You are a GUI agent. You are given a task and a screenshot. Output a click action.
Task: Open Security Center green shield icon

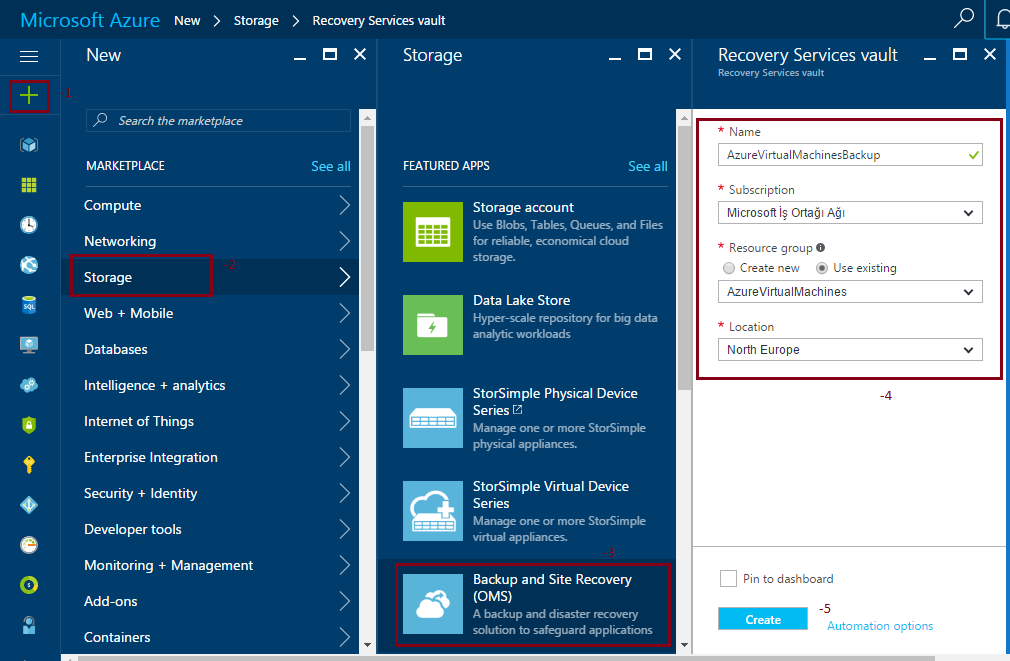click(x=29, y=425)
